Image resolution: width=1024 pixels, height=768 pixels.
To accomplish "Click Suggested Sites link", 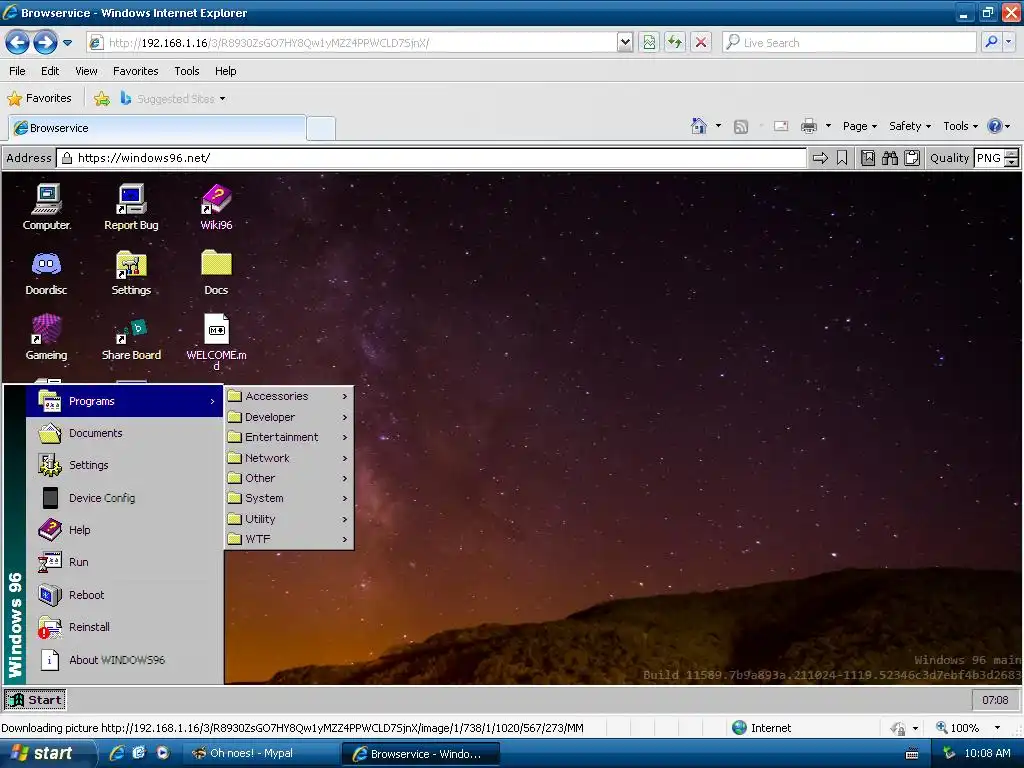I will pyautogui.click(x=173, y=99).
